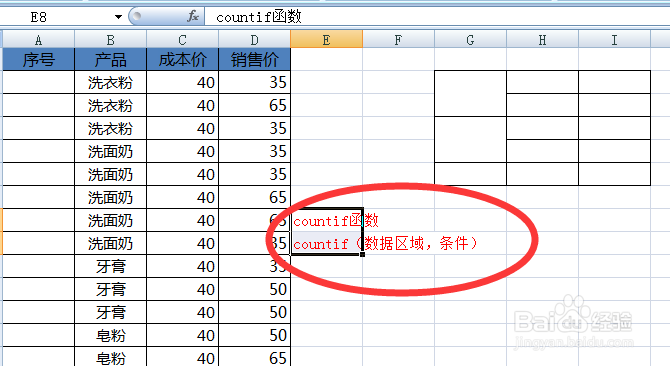Select highlighted column E header
Viewport: 670px width, 366px height.
(326, 40)
